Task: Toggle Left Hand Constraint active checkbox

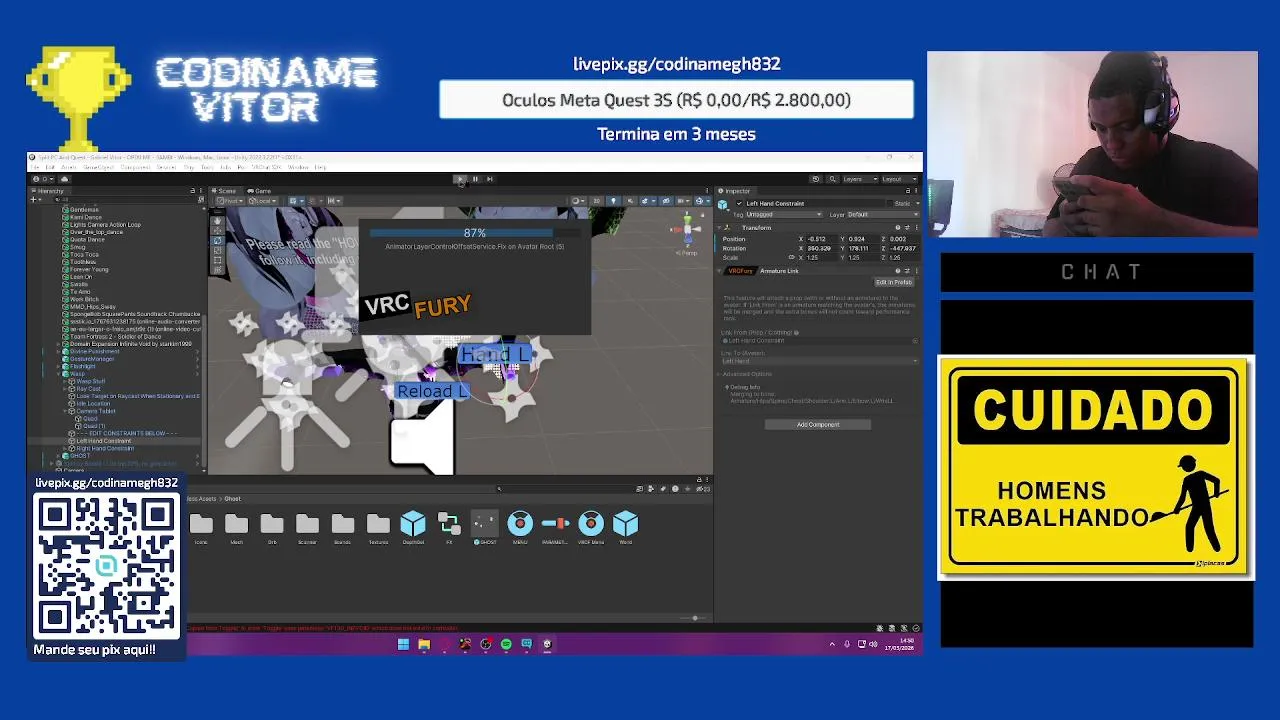Action: (739, 204)
